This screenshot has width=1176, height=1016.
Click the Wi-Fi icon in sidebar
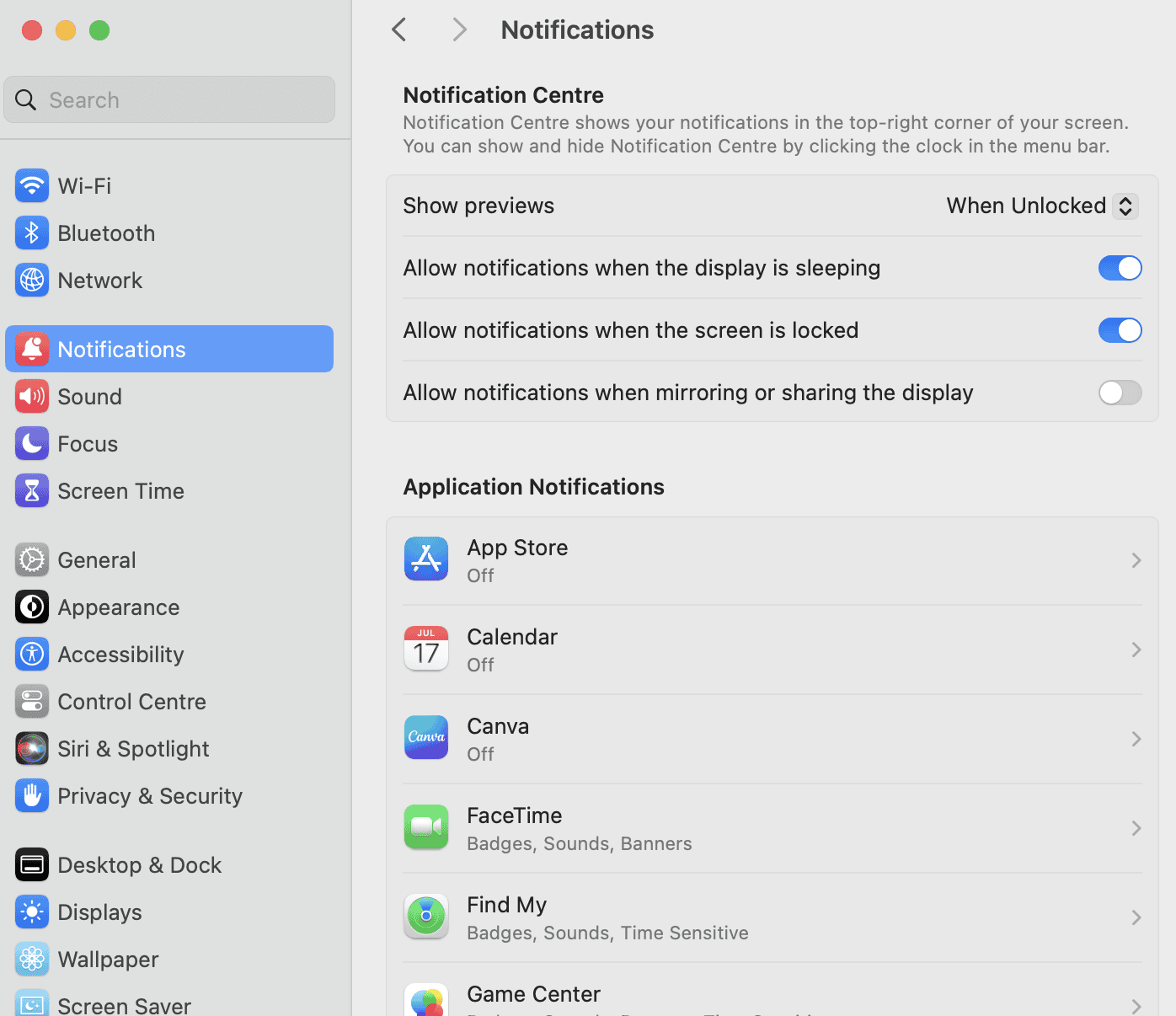click(x=32, y=185)
